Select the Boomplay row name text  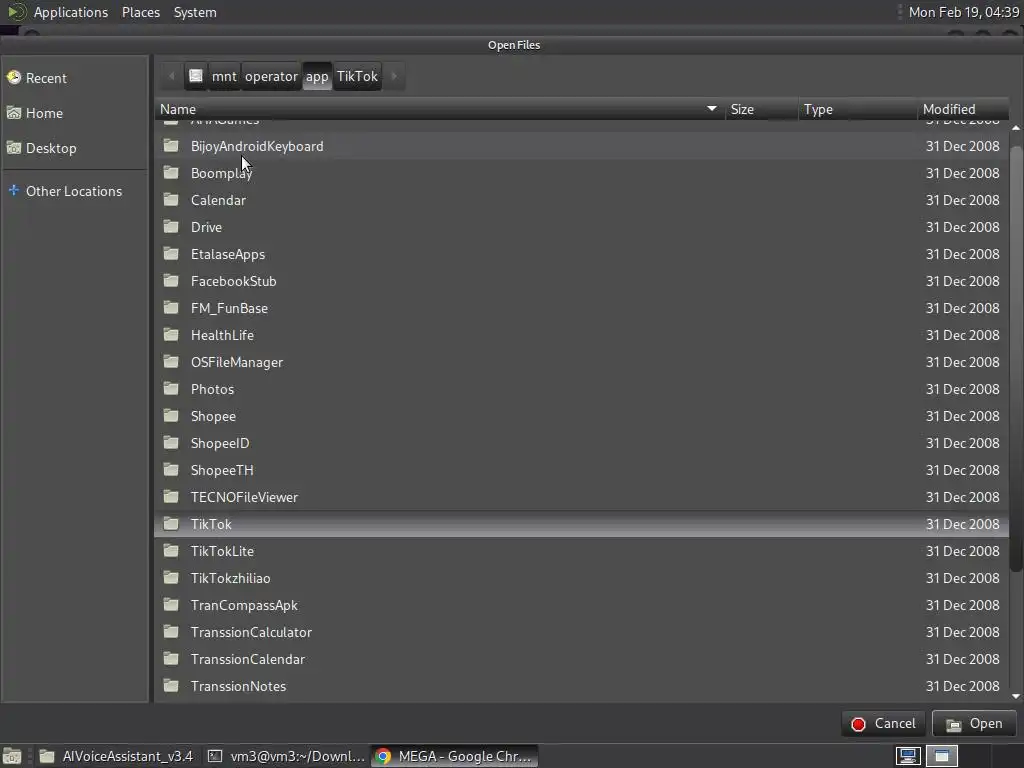[x=221, y=173]
